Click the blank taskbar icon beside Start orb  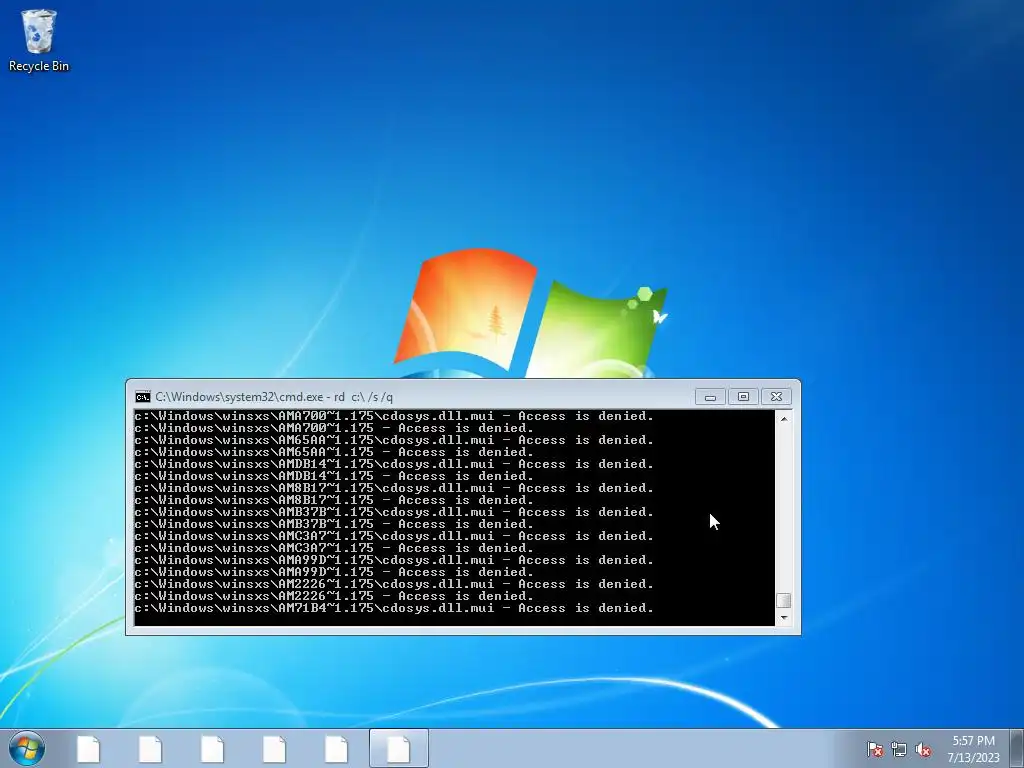coord(88,748)
